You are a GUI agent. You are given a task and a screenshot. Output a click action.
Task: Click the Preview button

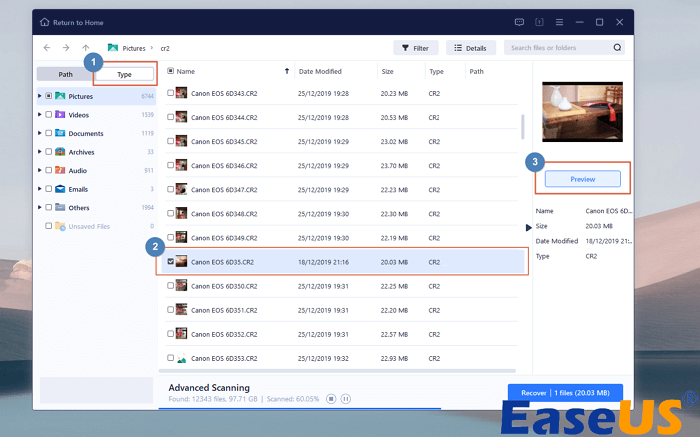(581, 180)
